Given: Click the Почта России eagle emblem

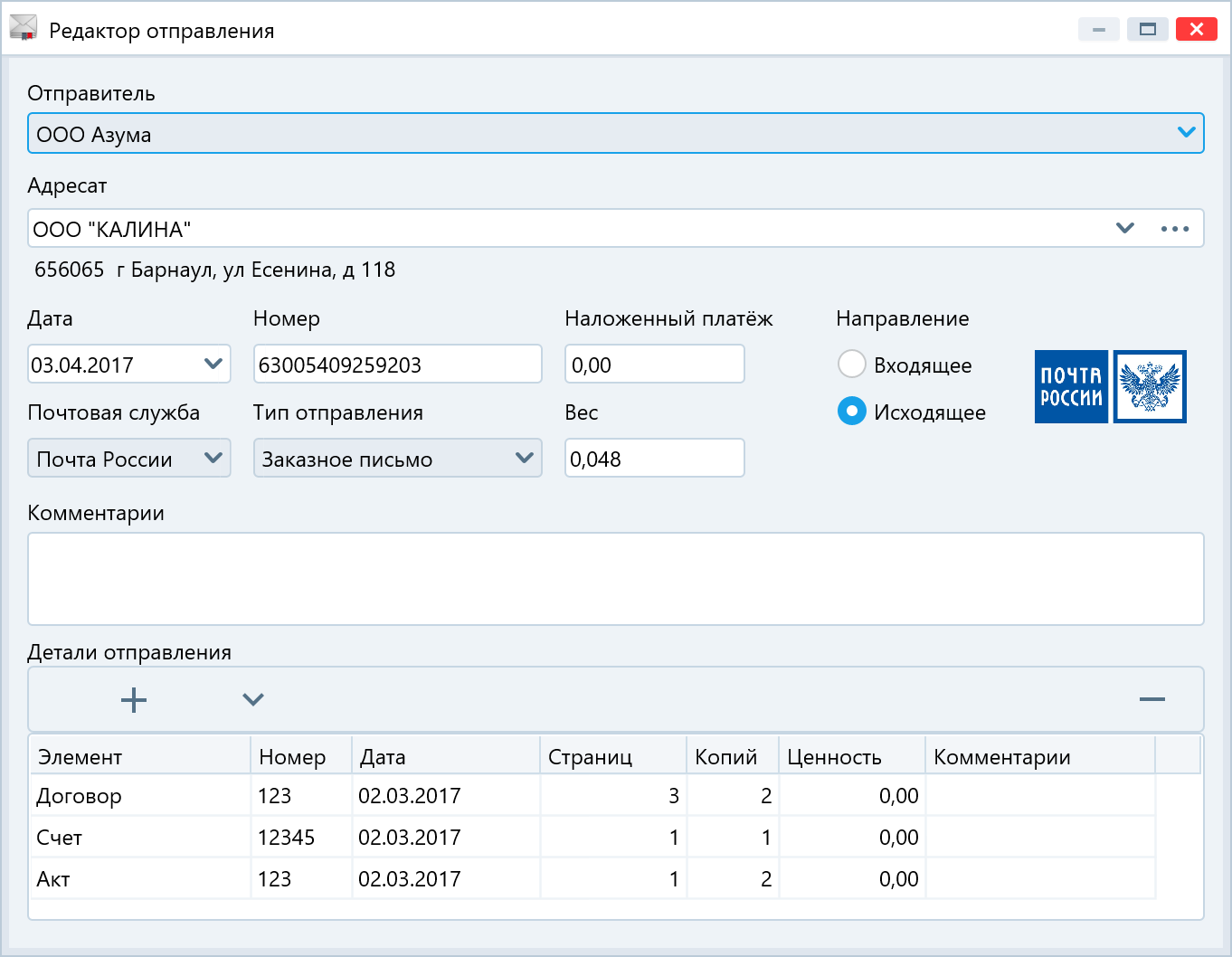Looking at the screenshot, I should (x=1150, y=386).
